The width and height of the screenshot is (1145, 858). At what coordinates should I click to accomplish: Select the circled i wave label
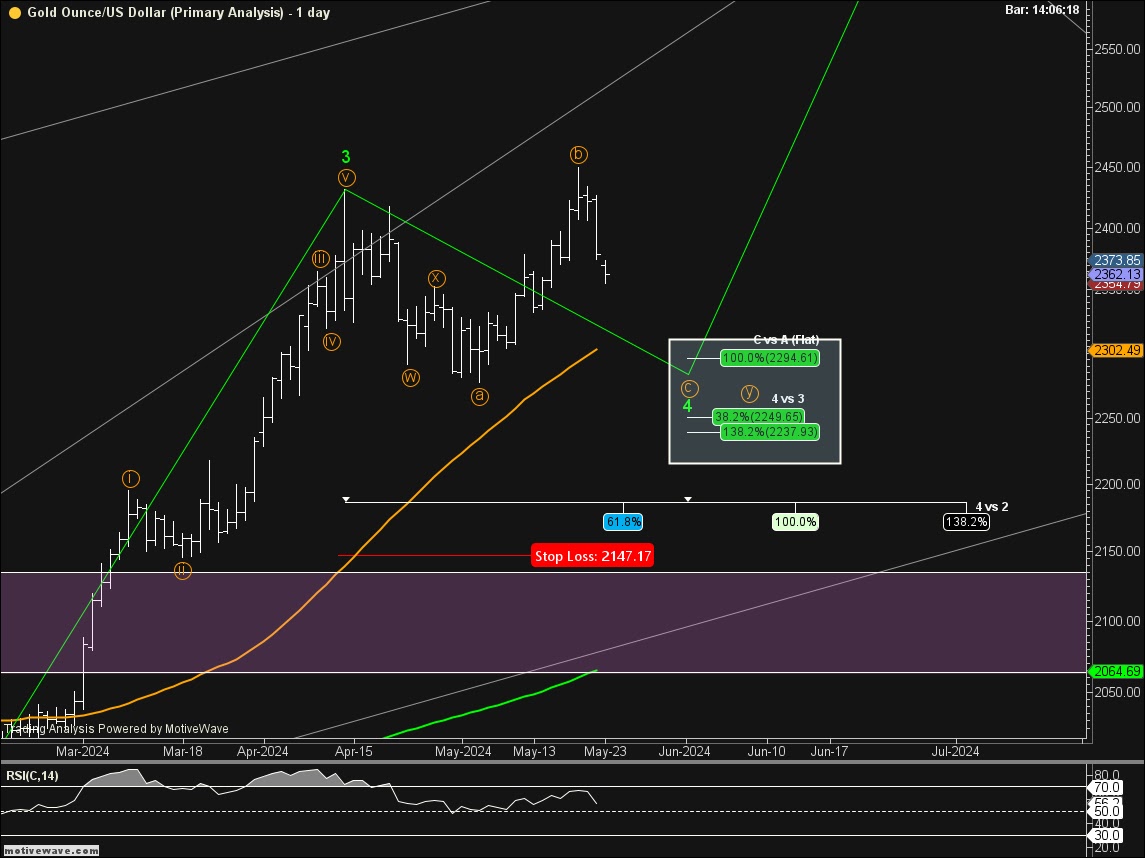[130, 479]
